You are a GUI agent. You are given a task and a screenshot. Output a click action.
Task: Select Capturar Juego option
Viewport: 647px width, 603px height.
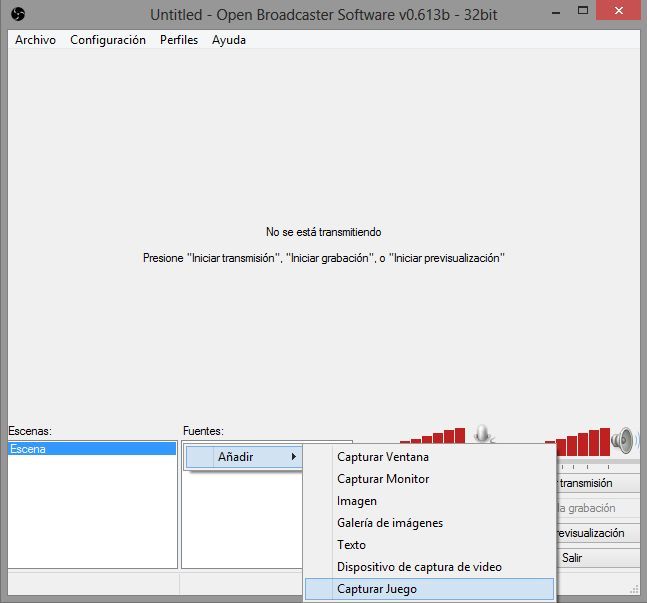(429, 589)
